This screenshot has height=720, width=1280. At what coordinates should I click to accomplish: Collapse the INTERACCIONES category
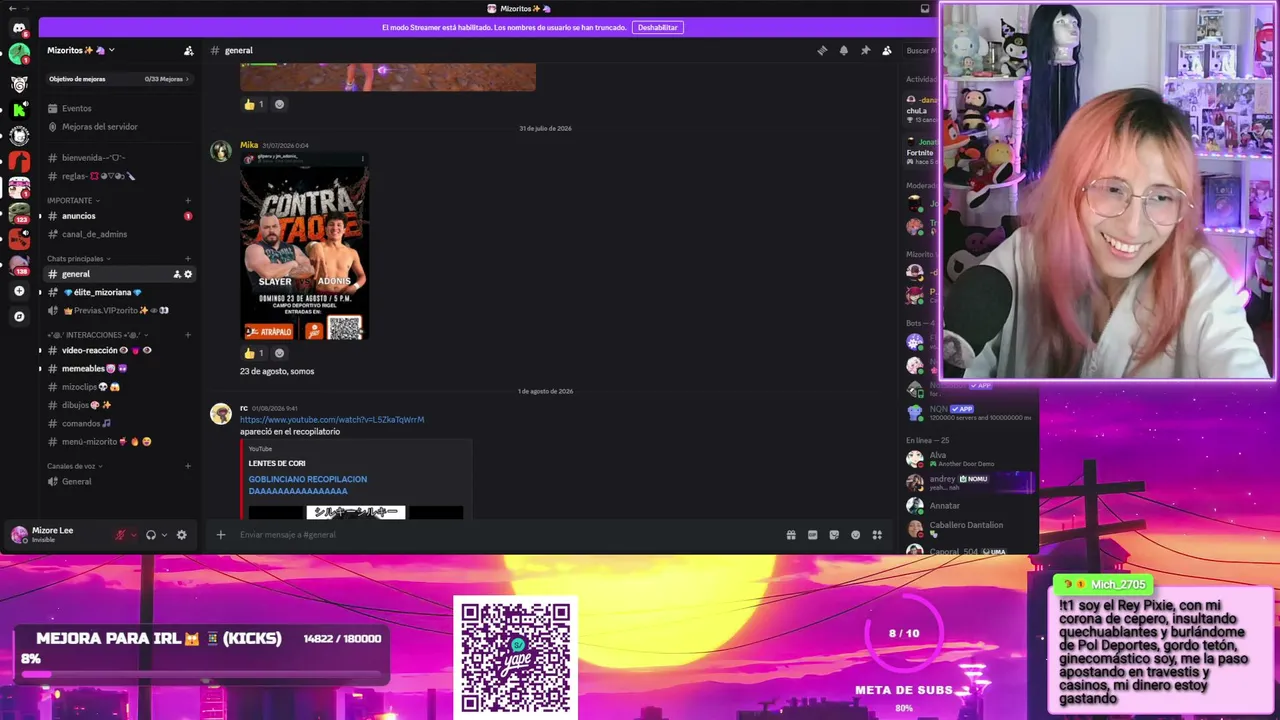97,335
